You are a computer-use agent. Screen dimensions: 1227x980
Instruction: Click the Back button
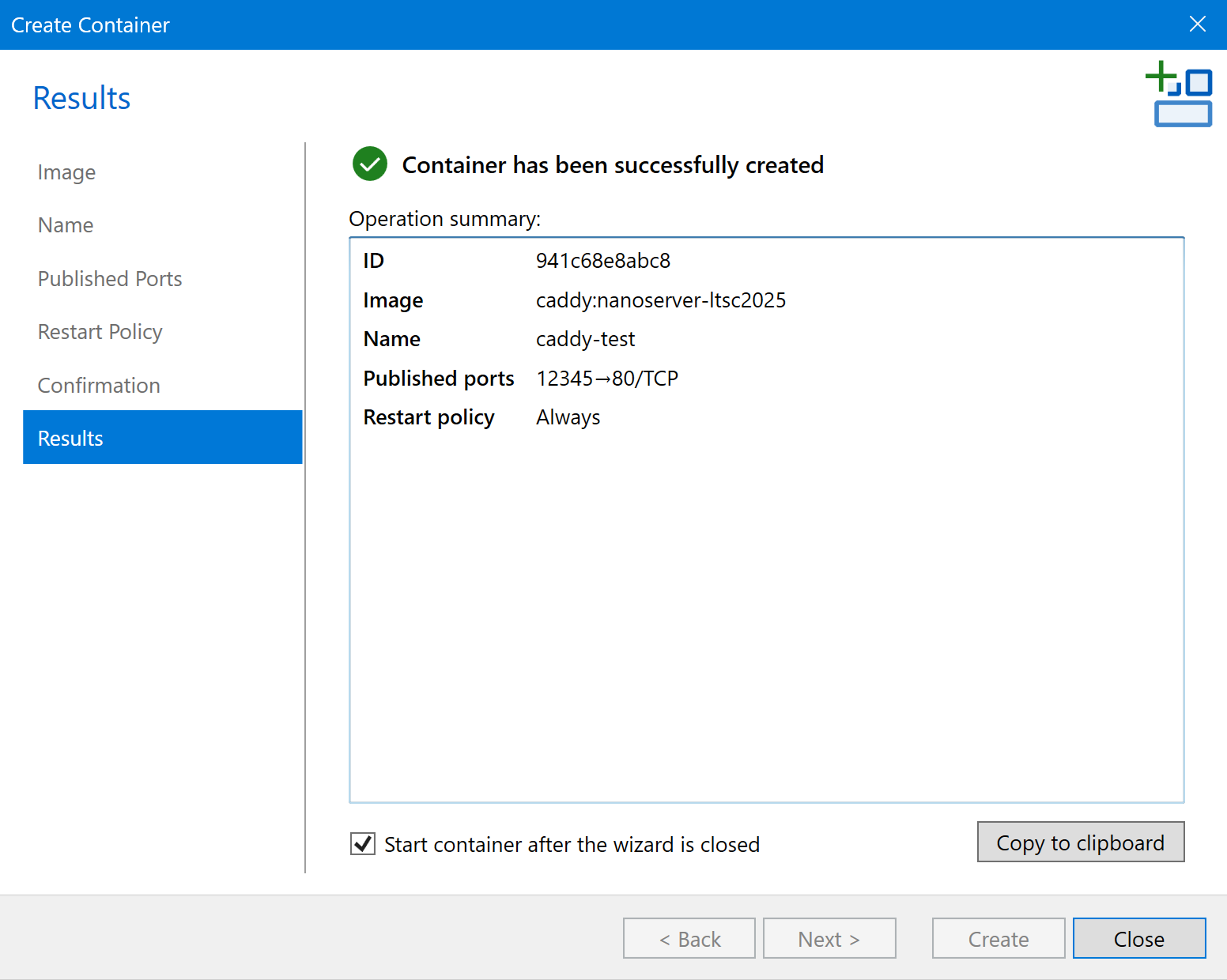click(x=689, y=939)
